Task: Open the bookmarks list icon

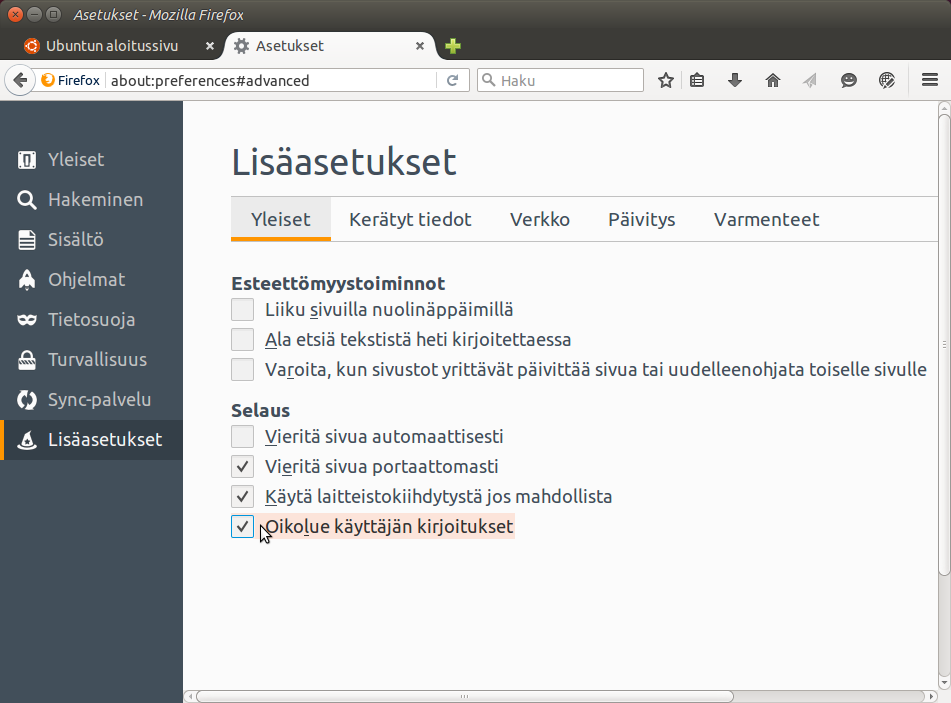Action: [698, 81]
